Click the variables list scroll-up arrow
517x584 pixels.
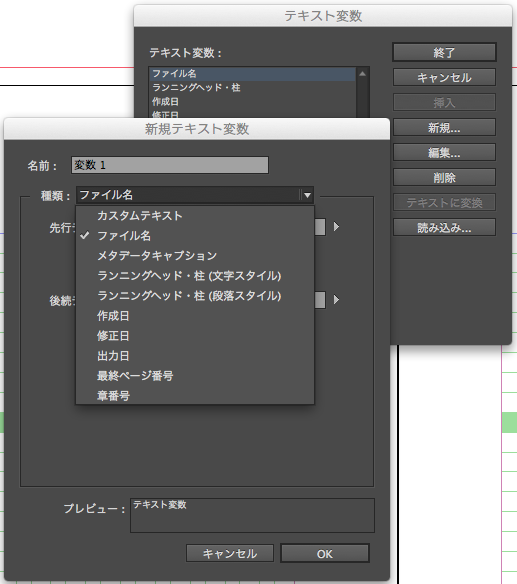point(362,74)
